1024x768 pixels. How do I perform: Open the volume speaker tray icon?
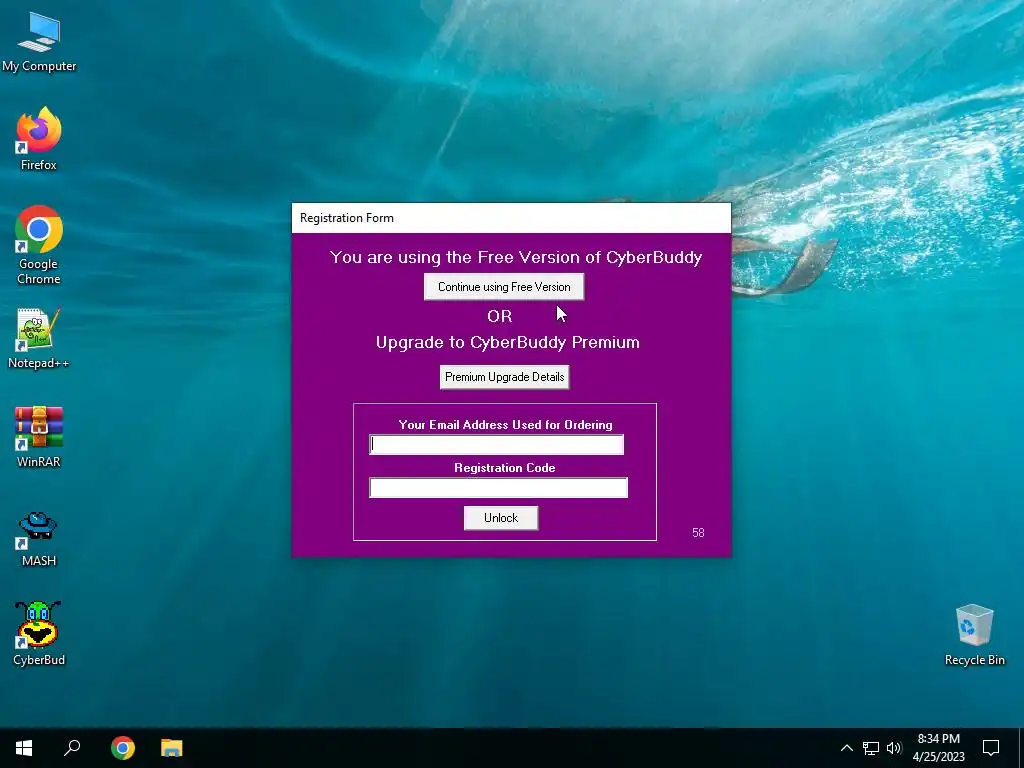894,748
